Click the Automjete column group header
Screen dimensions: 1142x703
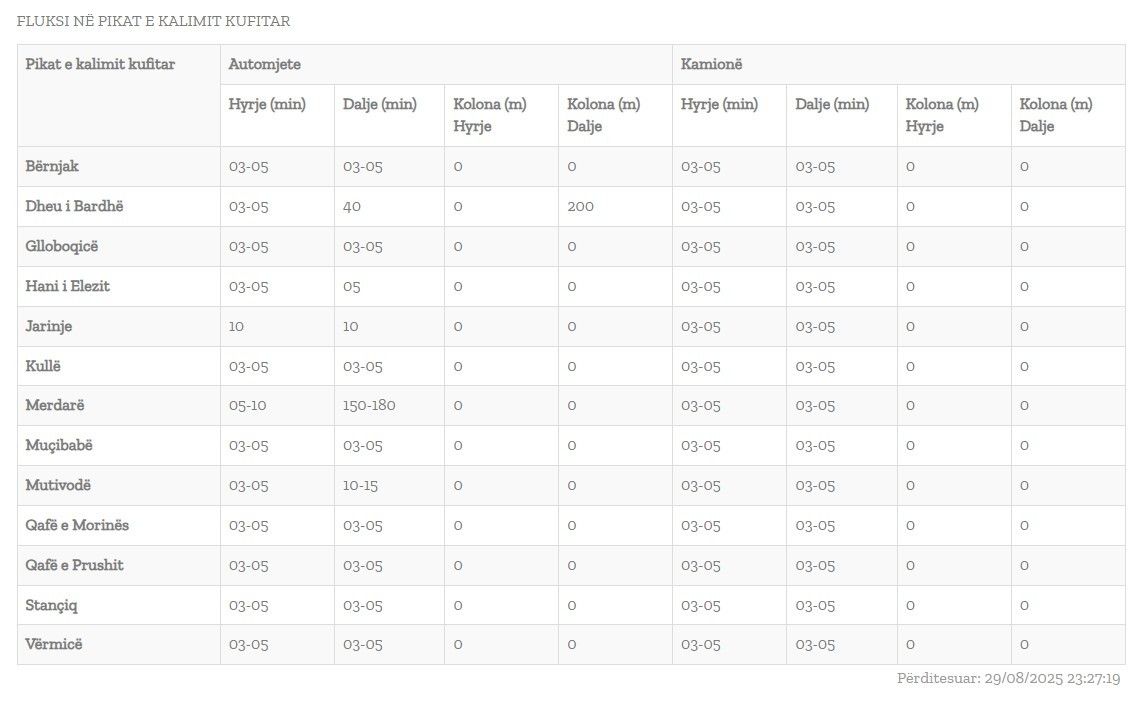[x=265, y=64]
